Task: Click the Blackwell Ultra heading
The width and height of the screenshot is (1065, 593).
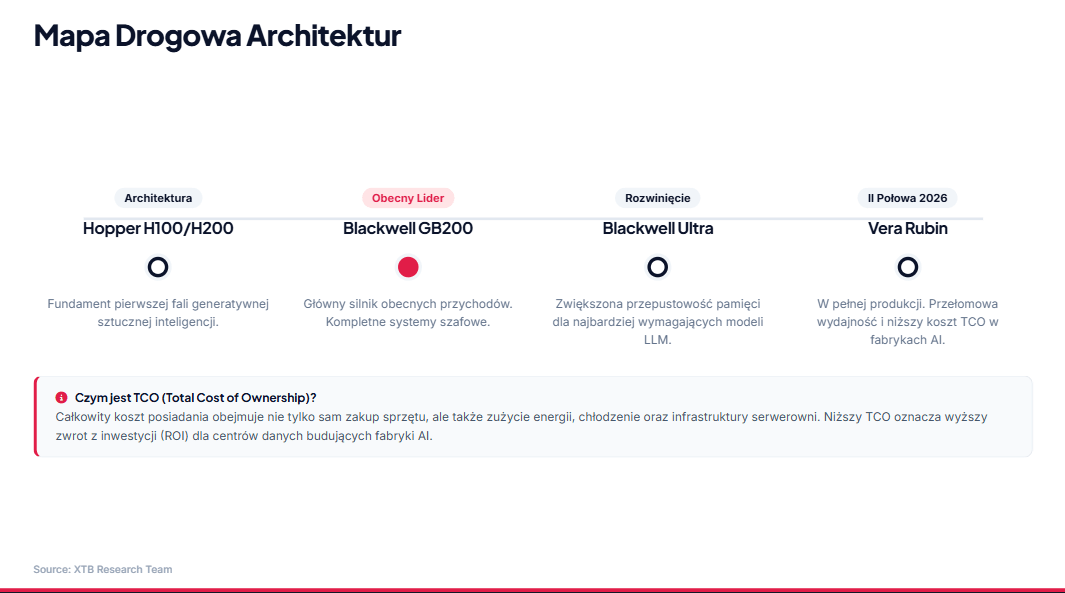Action: (x=657, y=228)
